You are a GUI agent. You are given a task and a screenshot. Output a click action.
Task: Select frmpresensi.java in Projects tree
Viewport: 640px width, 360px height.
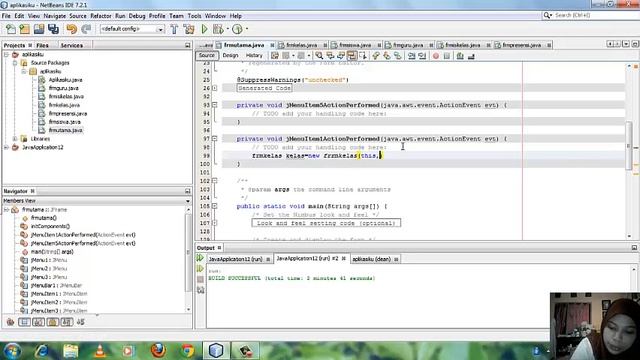pos(68,113)
